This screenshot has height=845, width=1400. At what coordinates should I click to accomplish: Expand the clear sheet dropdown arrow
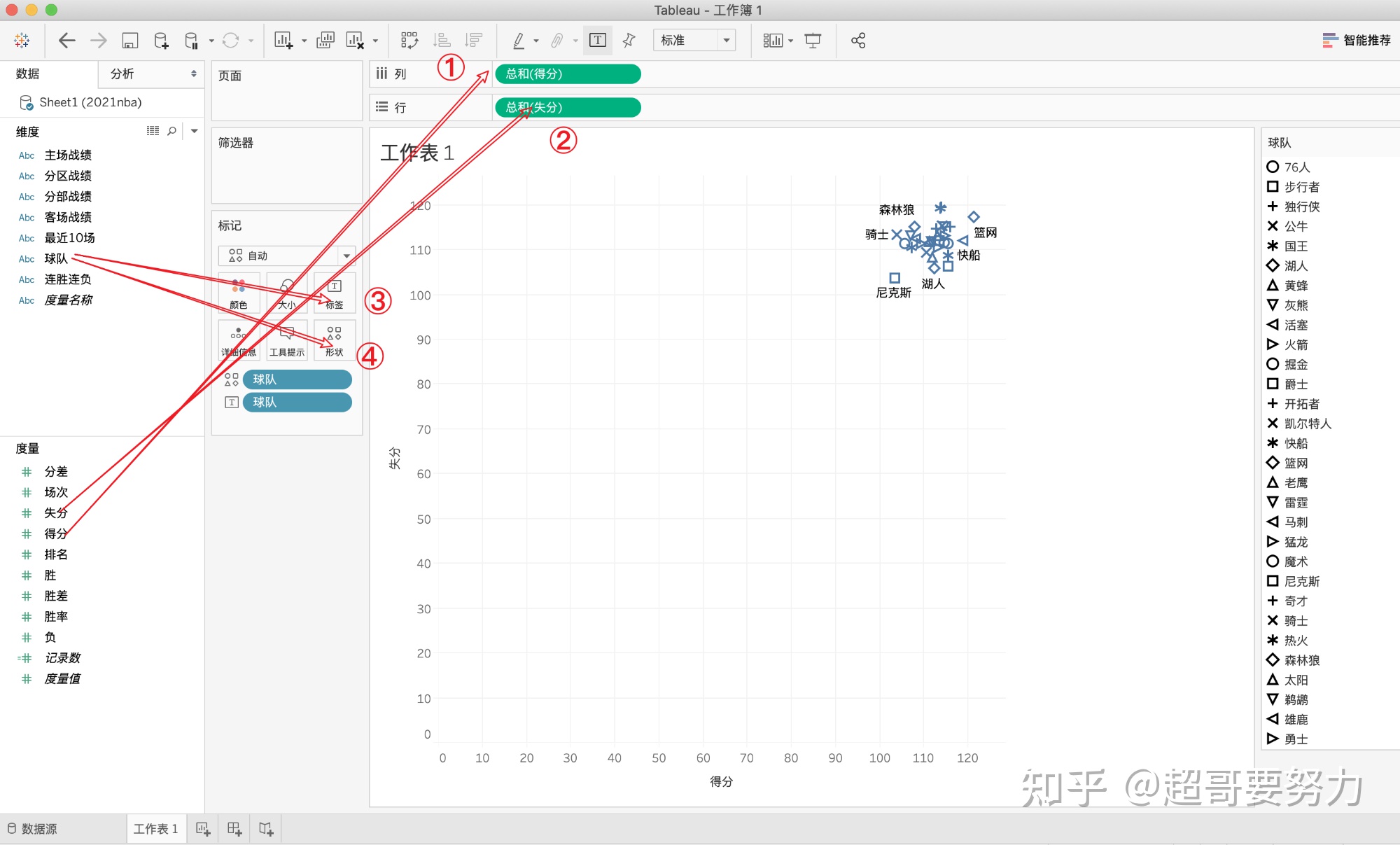pyautogui.click(x=375, y=41)
